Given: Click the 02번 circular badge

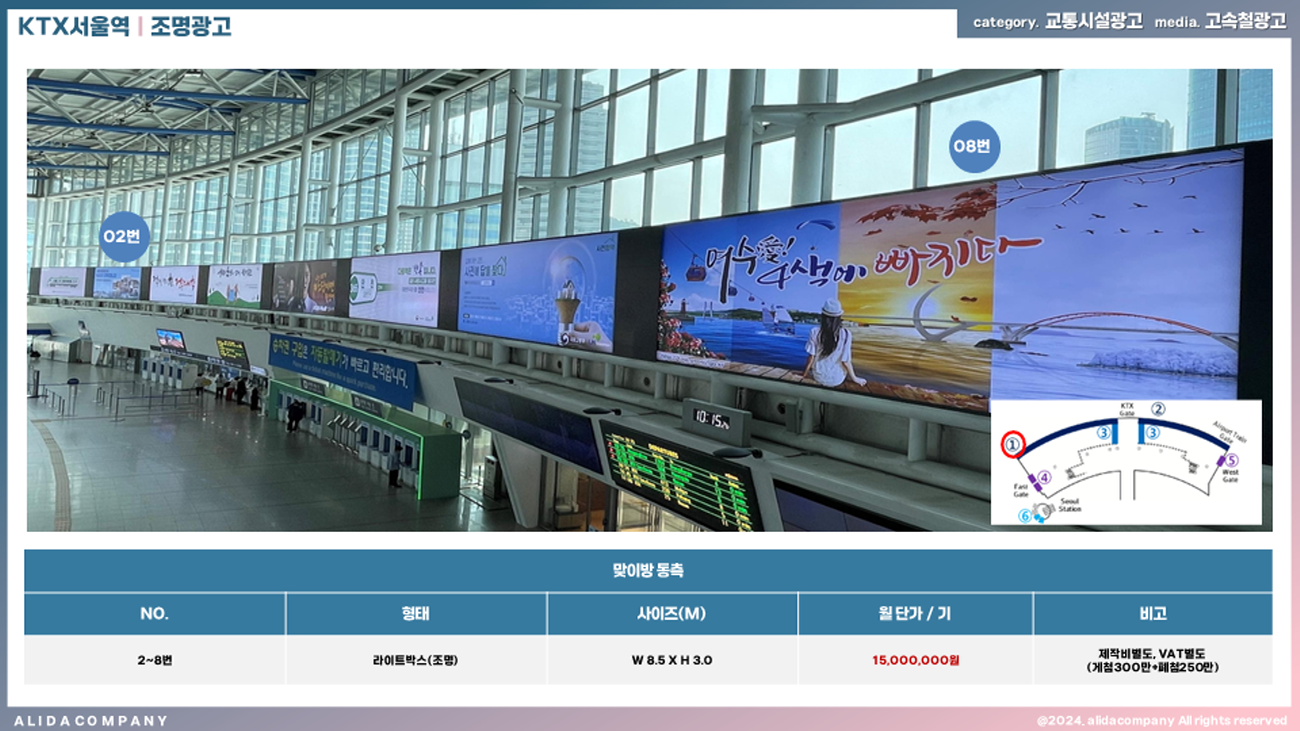Looking at the screenshot, I should click(x=124, y=237).
